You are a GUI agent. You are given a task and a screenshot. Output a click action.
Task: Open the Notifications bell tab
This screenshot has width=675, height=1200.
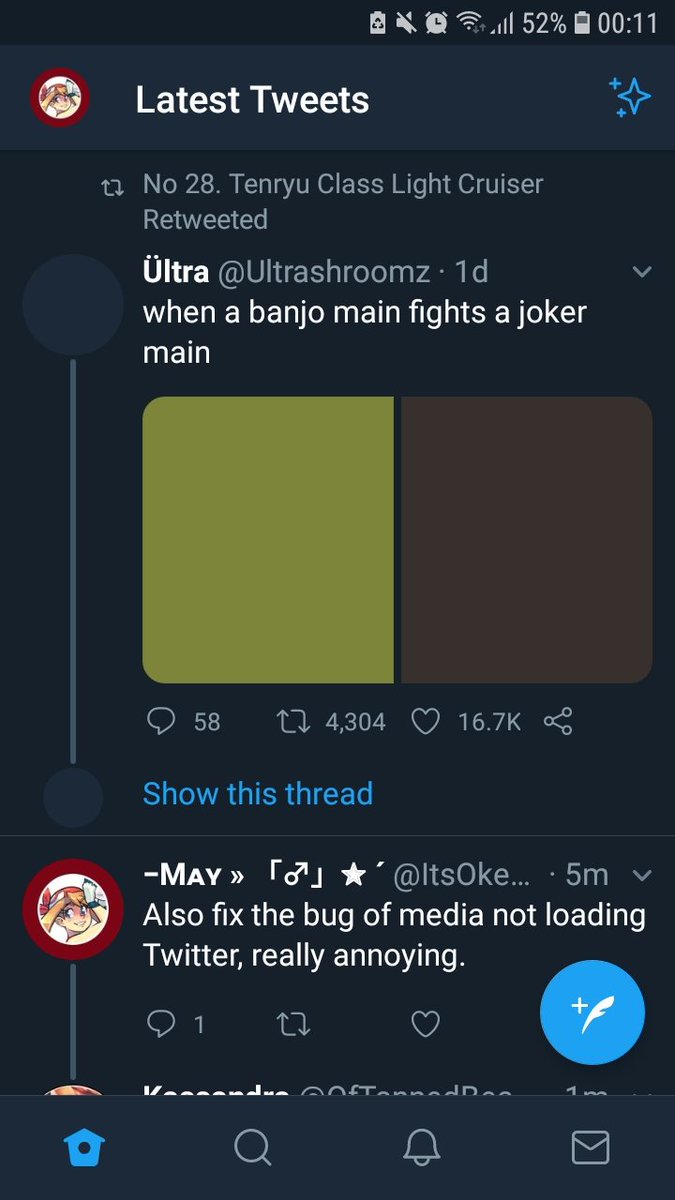pos(422,1147)
